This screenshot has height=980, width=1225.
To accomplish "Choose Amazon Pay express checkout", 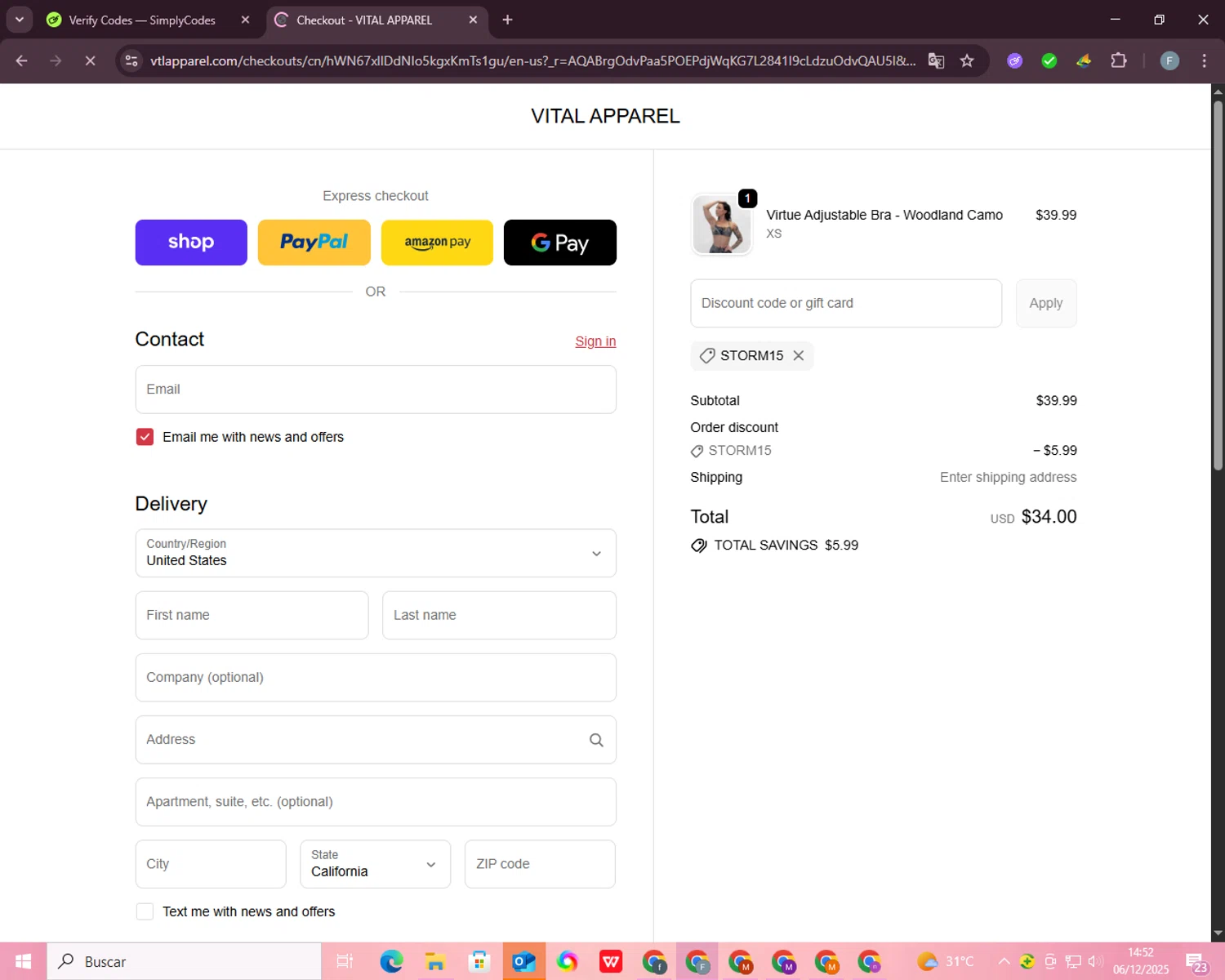I will point(437,243).
